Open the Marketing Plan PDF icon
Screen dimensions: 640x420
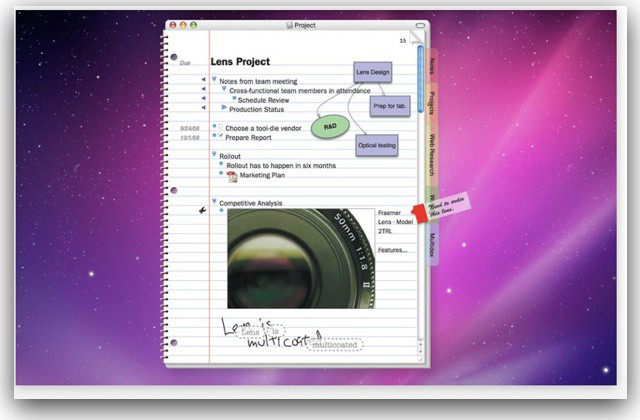[x=232, y=177]
